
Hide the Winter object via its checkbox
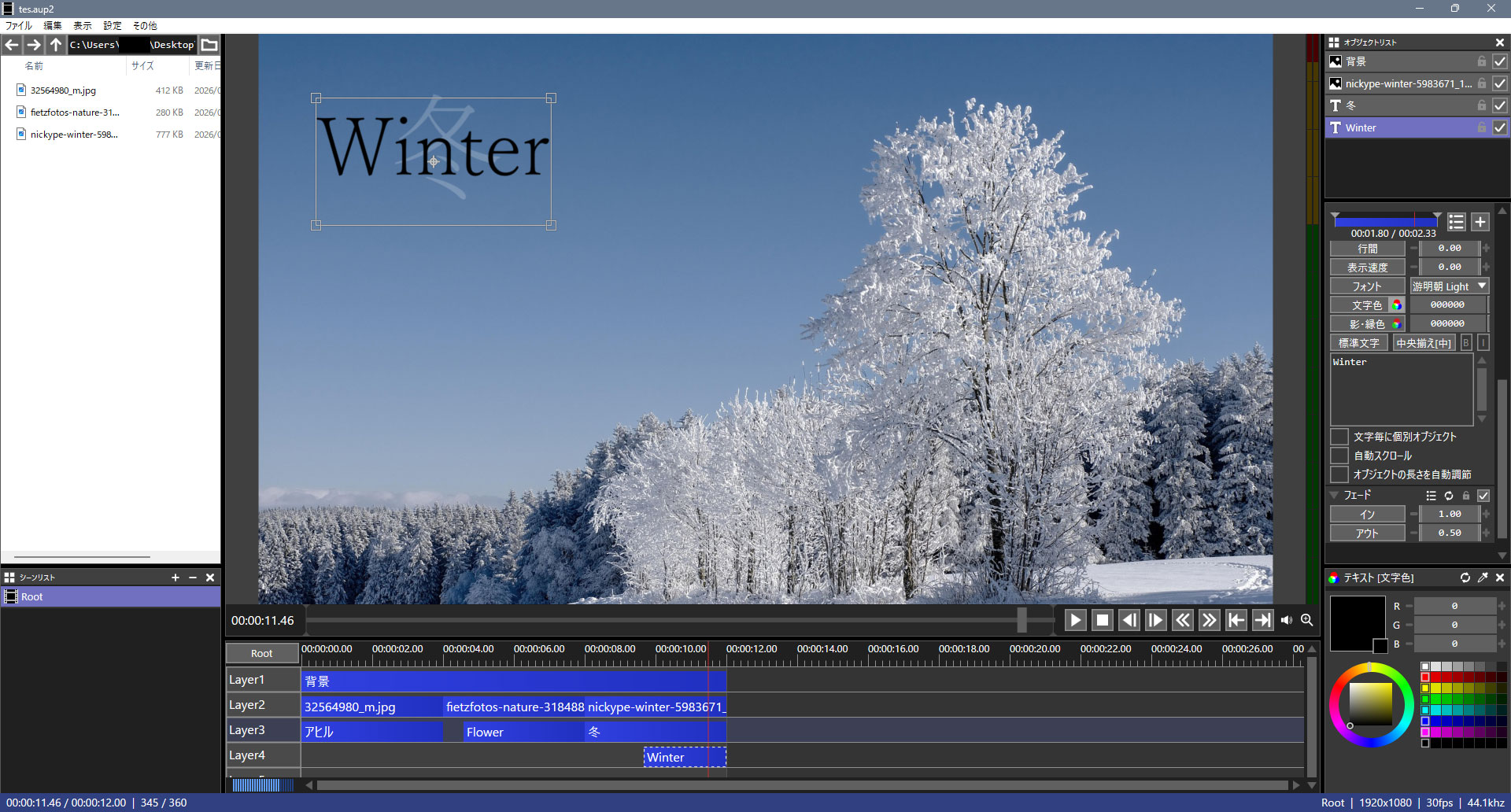(1500, 127)
